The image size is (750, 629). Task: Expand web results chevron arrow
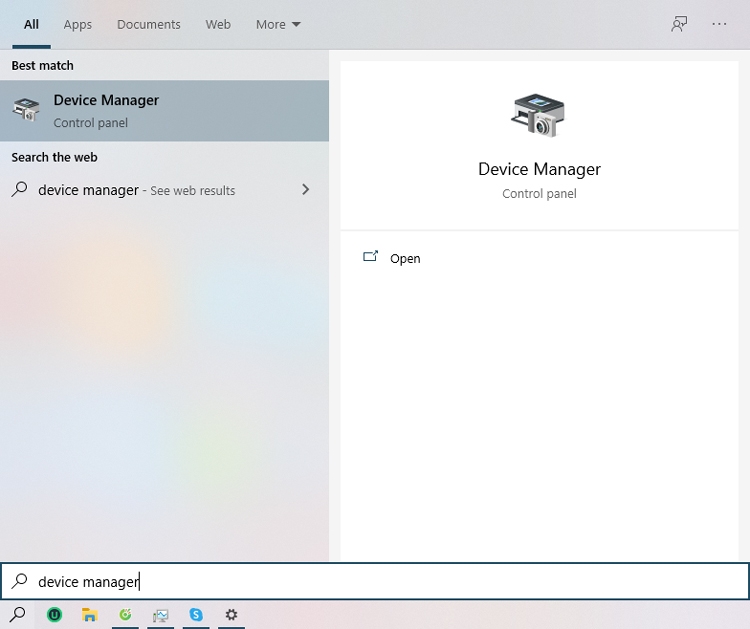[306, 189]
